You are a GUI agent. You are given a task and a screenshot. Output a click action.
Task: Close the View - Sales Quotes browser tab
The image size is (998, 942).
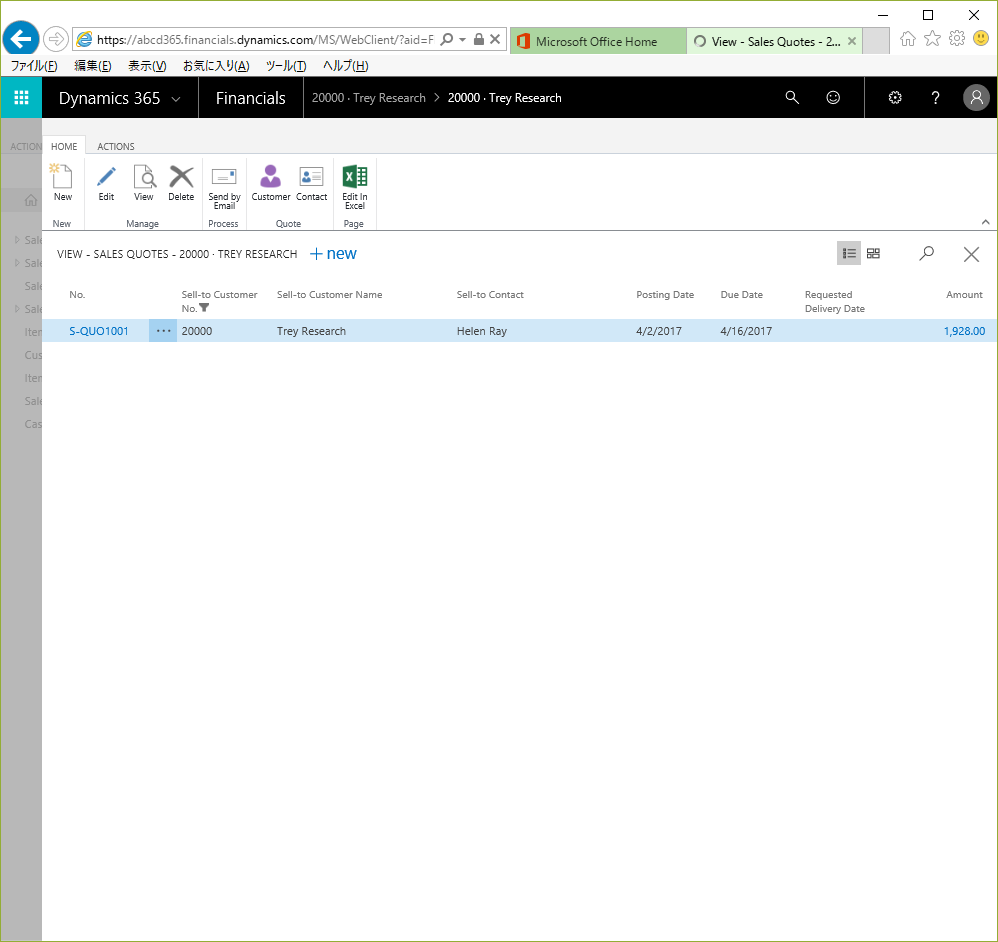click(x=852, y=41)
